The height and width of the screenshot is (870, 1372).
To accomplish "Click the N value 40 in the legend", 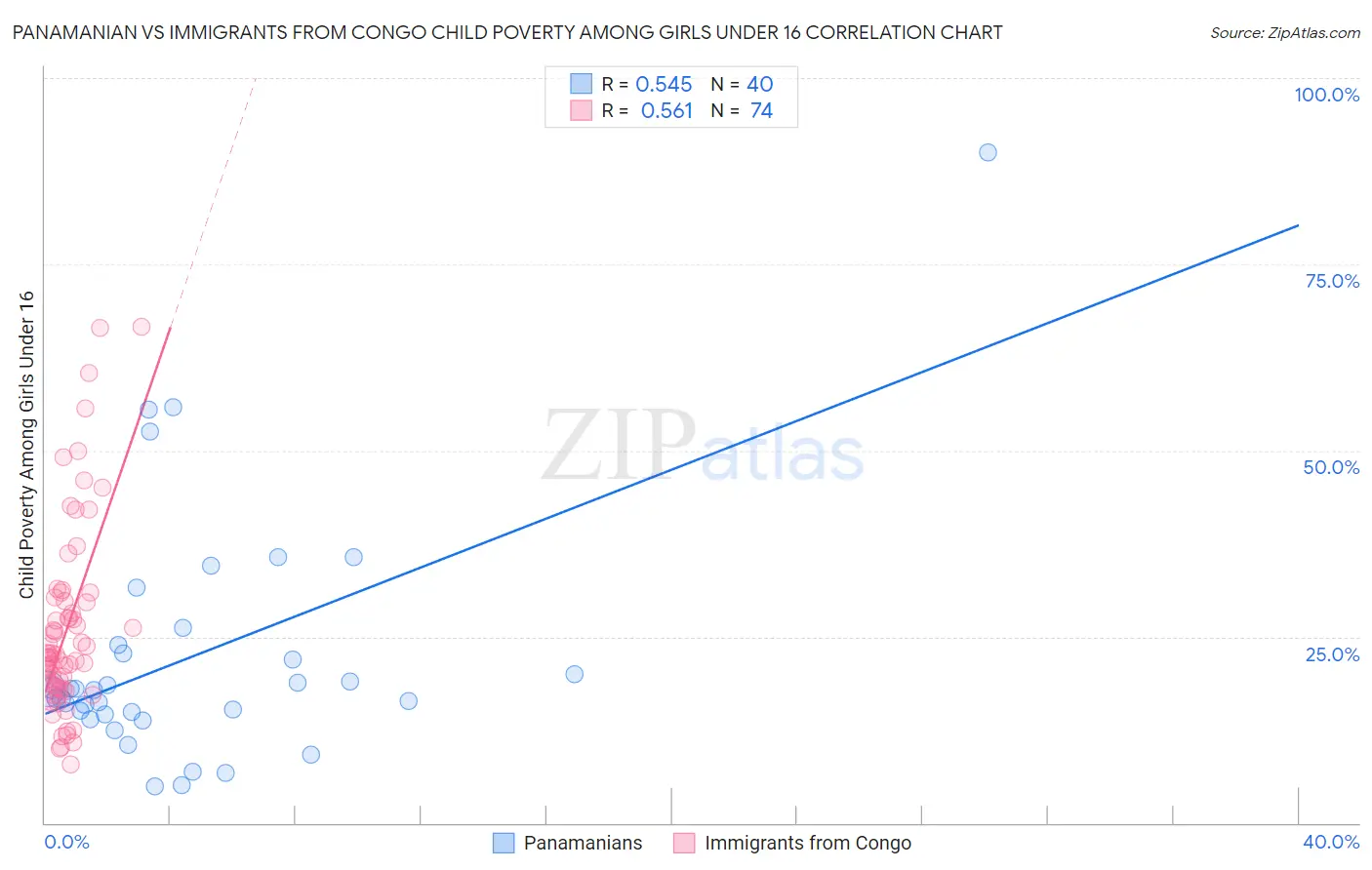I will 760,84.
